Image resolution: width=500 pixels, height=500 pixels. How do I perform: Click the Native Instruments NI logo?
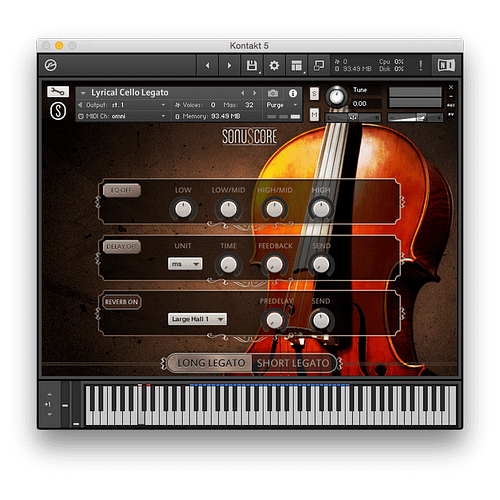(x=446, y=65)
